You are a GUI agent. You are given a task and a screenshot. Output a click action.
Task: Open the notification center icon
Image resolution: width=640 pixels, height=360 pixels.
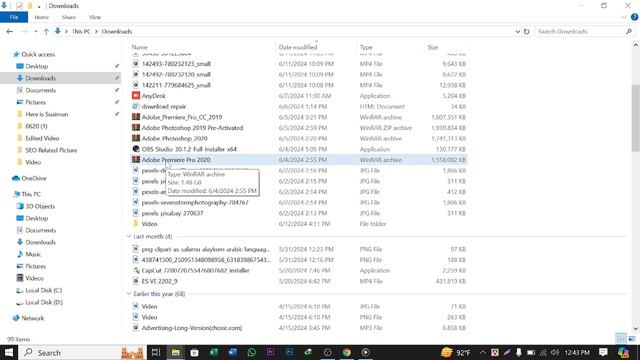603,352
